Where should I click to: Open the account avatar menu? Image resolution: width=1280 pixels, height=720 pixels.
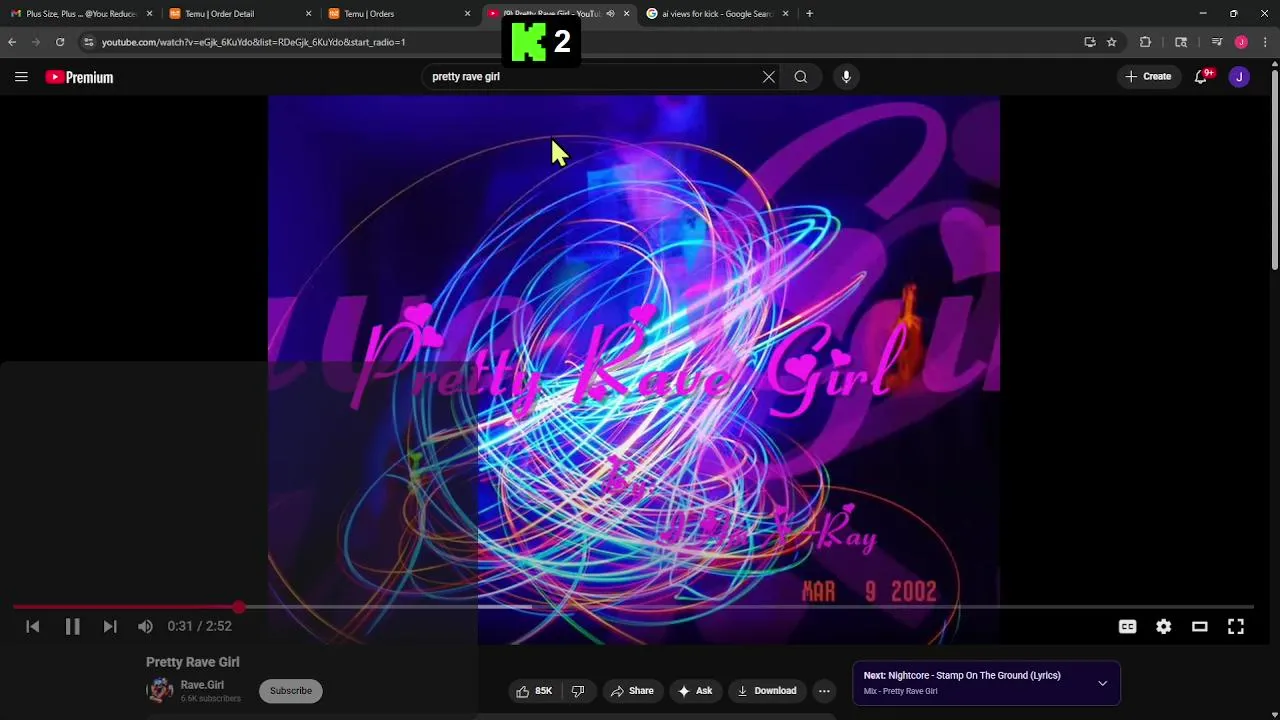tap(1239, 77)
